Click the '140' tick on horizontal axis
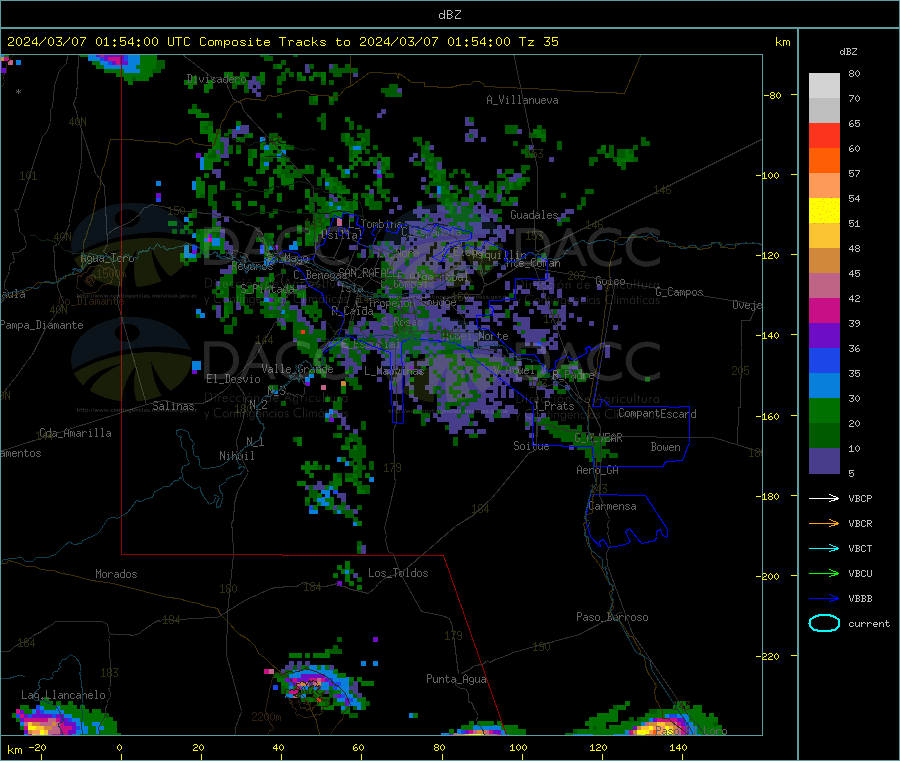900x761 pixels. pyautogui.click(x=678, y=747)
